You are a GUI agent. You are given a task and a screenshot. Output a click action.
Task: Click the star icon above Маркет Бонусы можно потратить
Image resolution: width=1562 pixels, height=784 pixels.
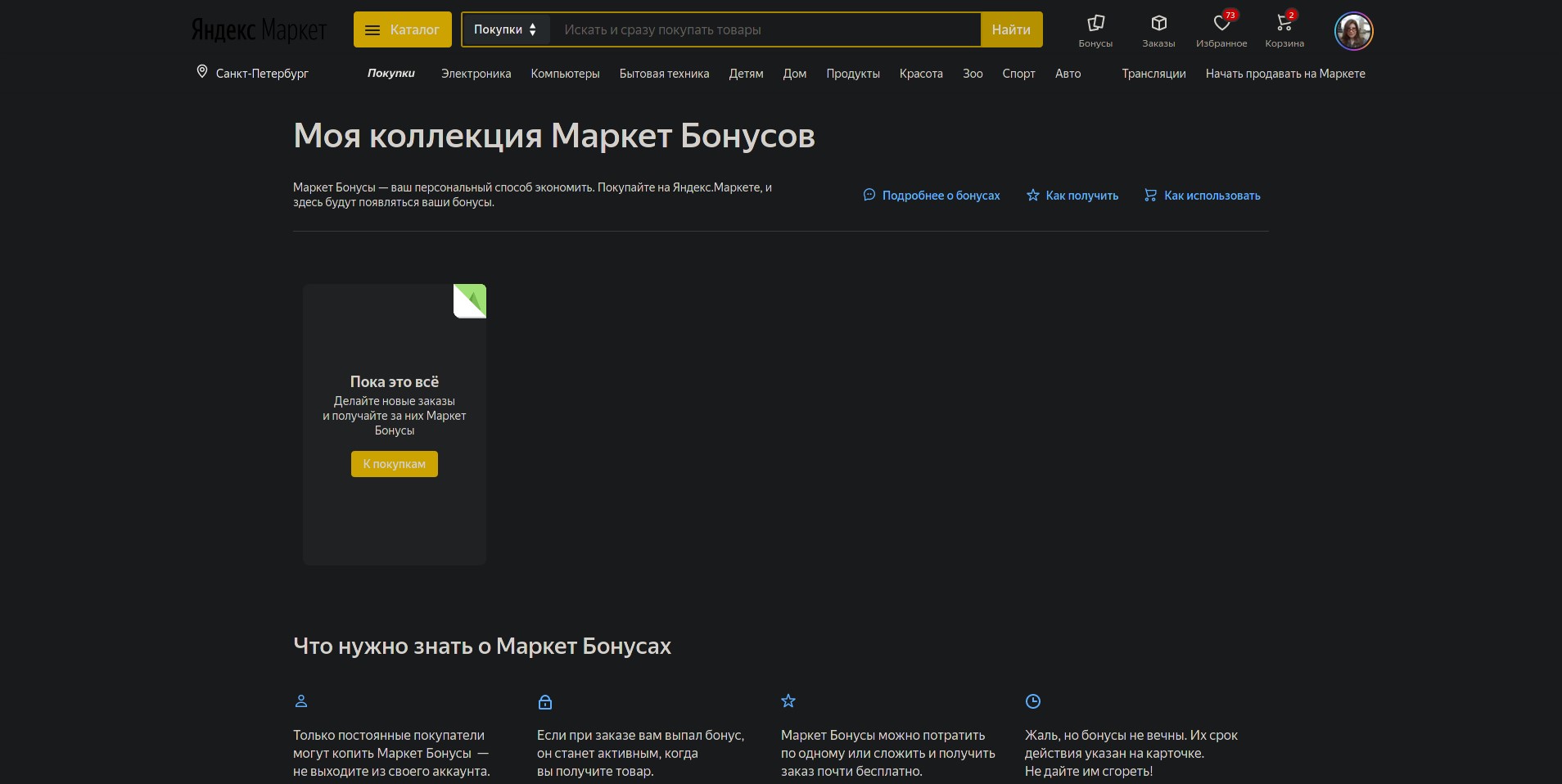tap(788, 701)
